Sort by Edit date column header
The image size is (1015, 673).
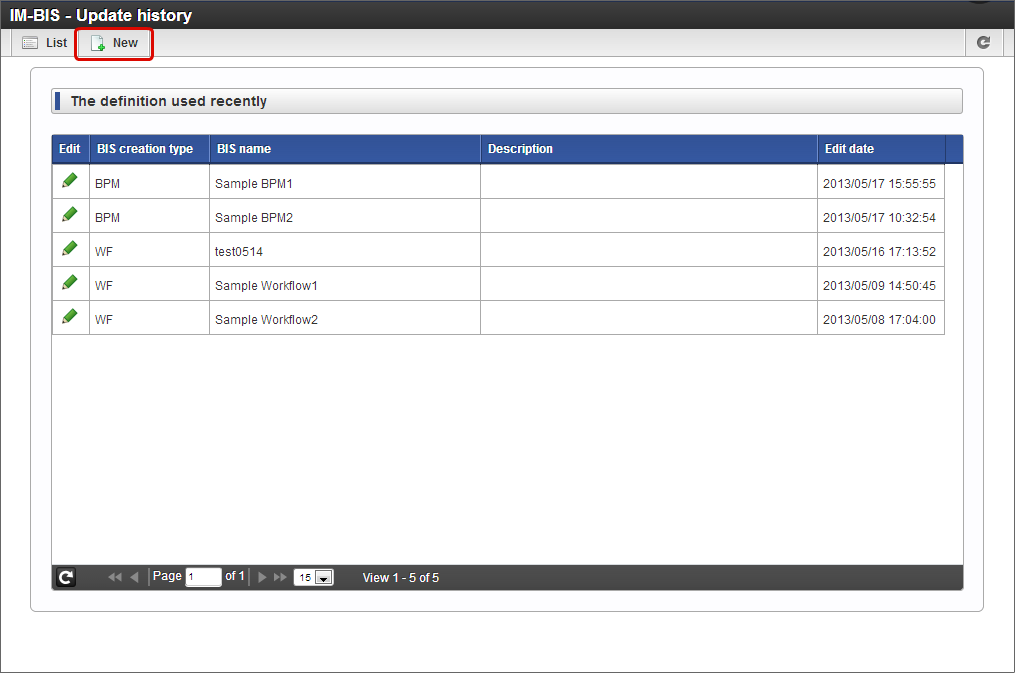(x=881, y=149)
